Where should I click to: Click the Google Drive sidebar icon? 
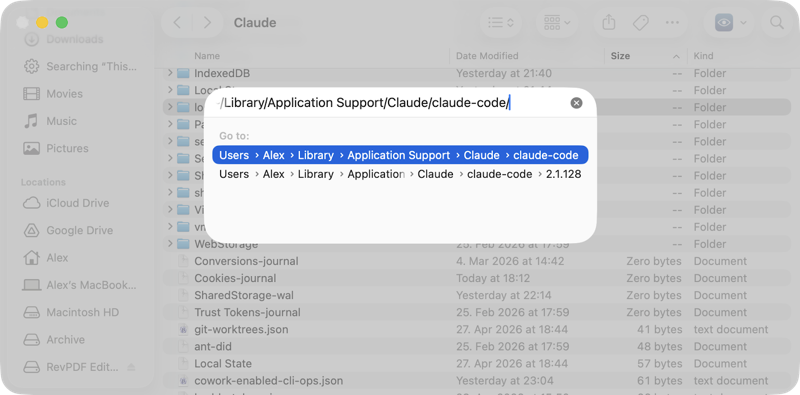click(32, 231)
